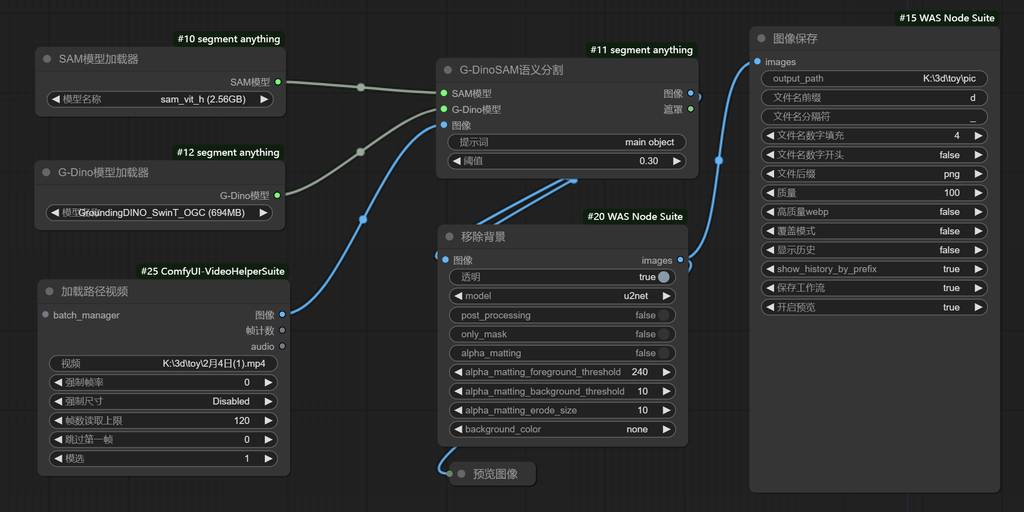
Task: Click right arrow on 文件后缀 png selector
Action: click(979, 174)
